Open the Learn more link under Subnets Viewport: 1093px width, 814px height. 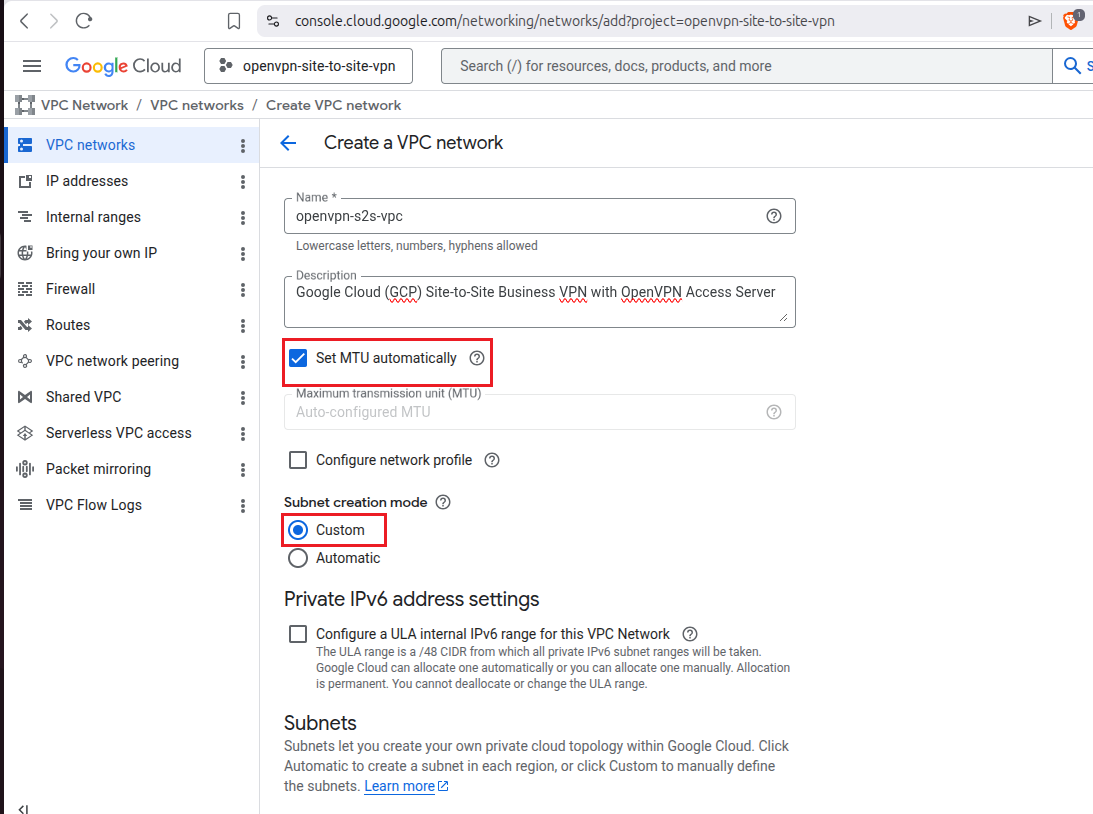coord(406,786)
